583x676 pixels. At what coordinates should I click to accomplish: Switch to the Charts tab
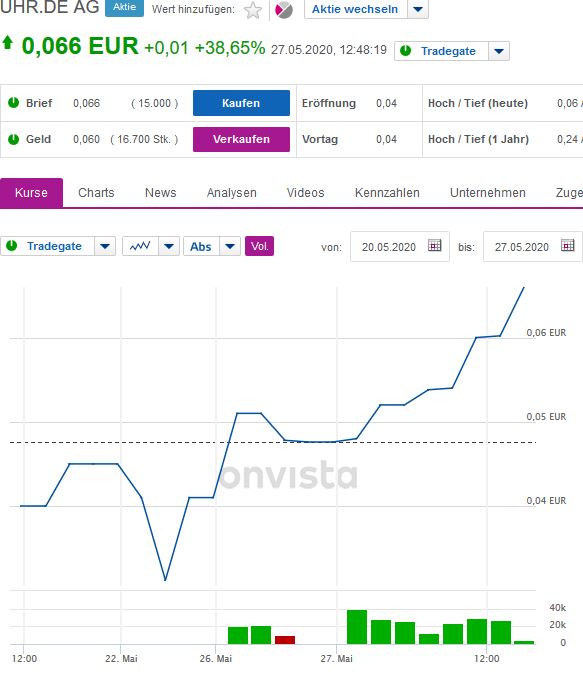[x=96, y=193]
